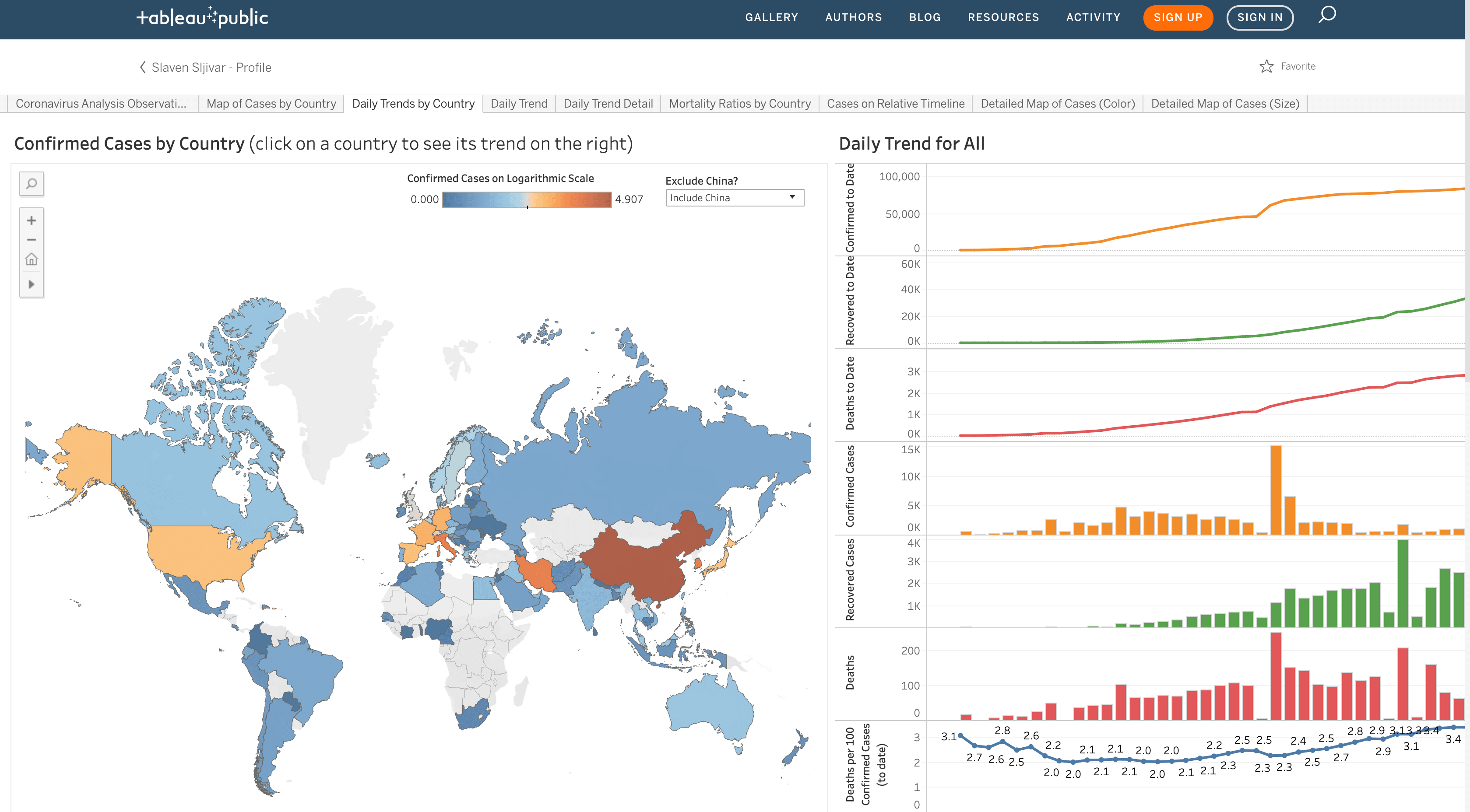Zoom in on the map with plus

click(32, 220)
